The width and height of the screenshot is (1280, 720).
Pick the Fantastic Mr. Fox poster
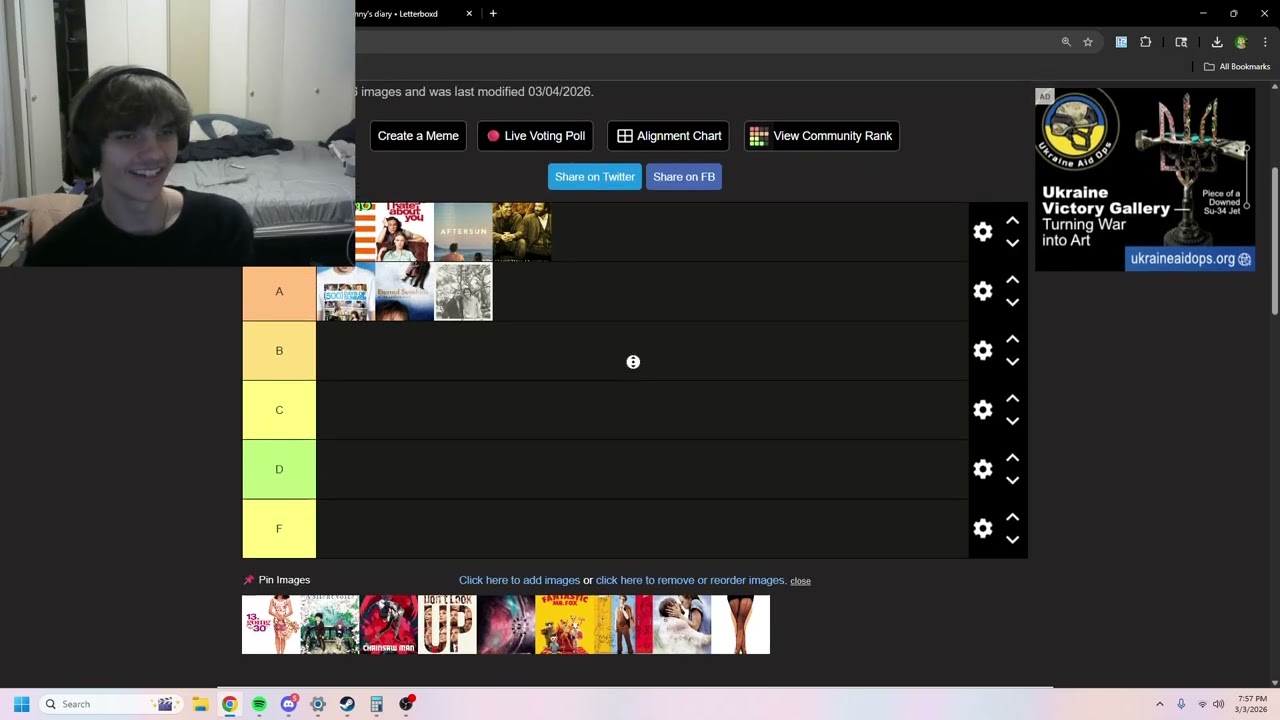coord(565,625)
